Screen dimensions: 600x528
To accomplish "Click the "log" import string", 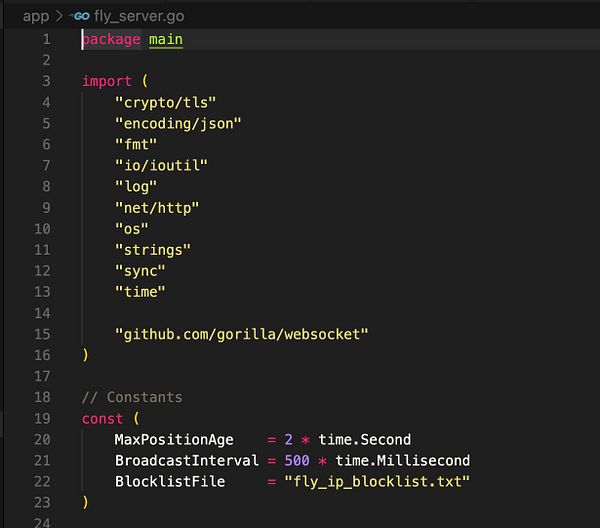I will 136,187.
